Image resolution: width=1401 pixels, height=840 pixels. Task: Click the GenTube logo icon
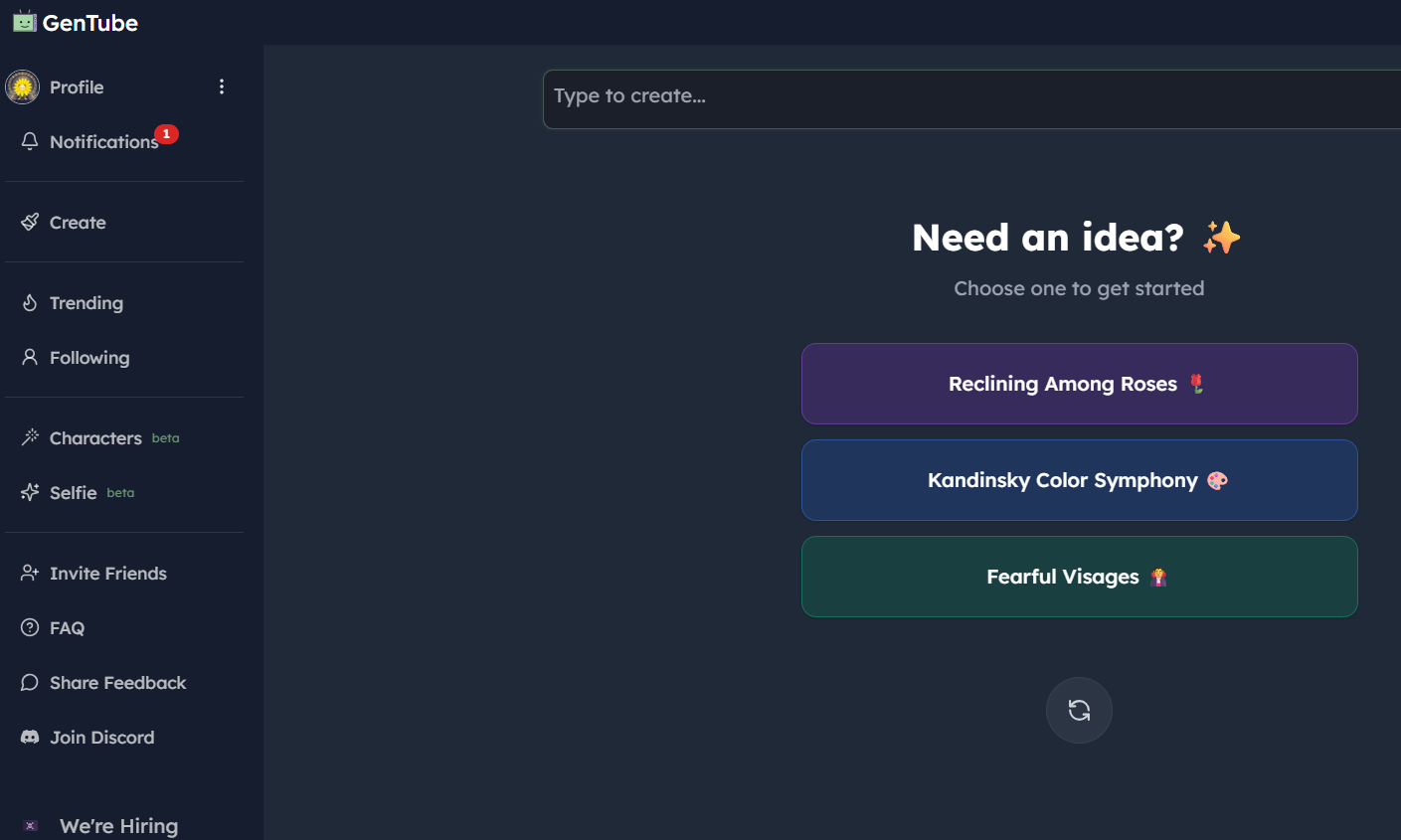[25, 22]
